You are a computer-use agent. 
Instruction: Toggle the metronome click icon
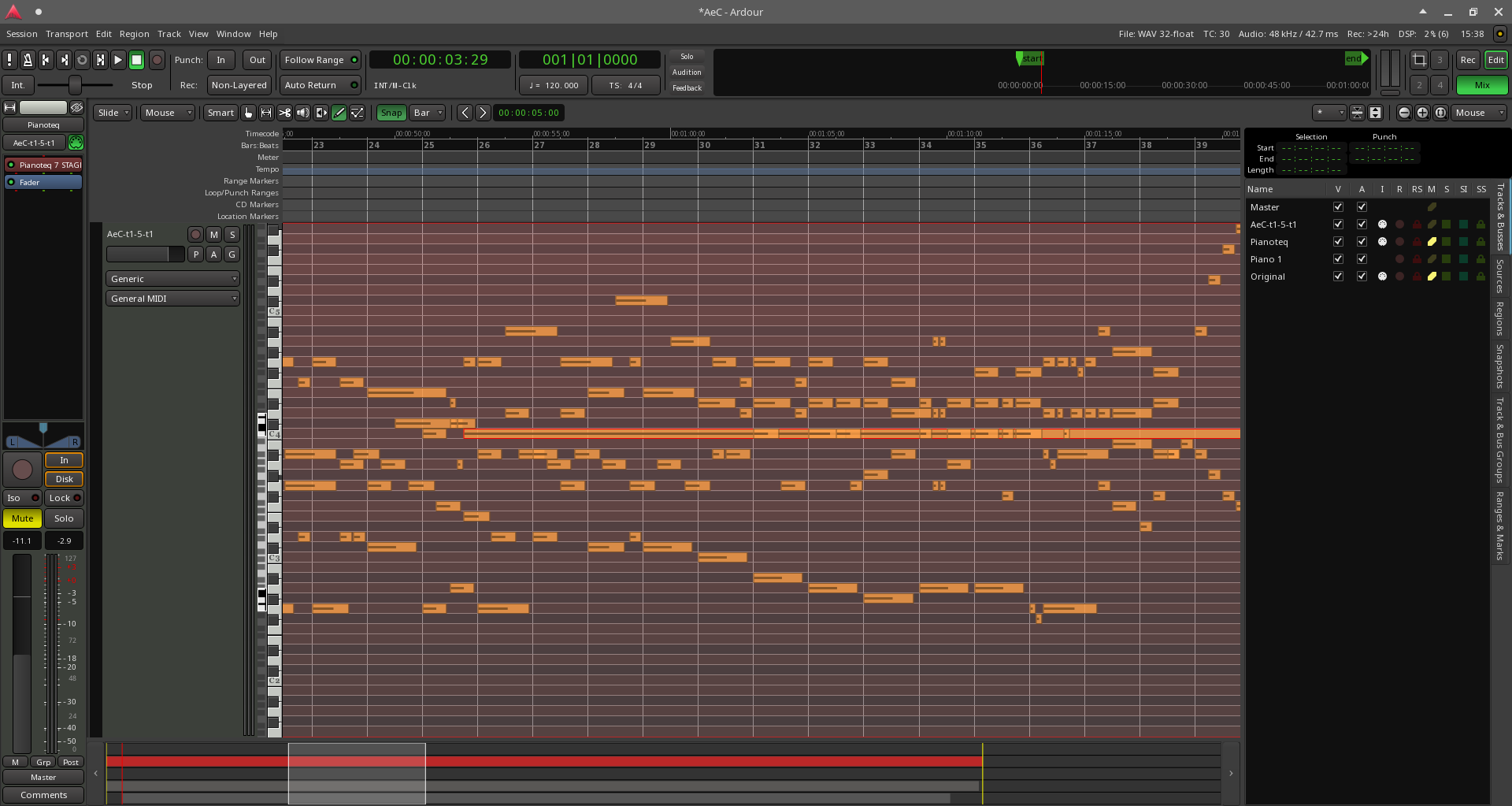(x=28, y=60)
